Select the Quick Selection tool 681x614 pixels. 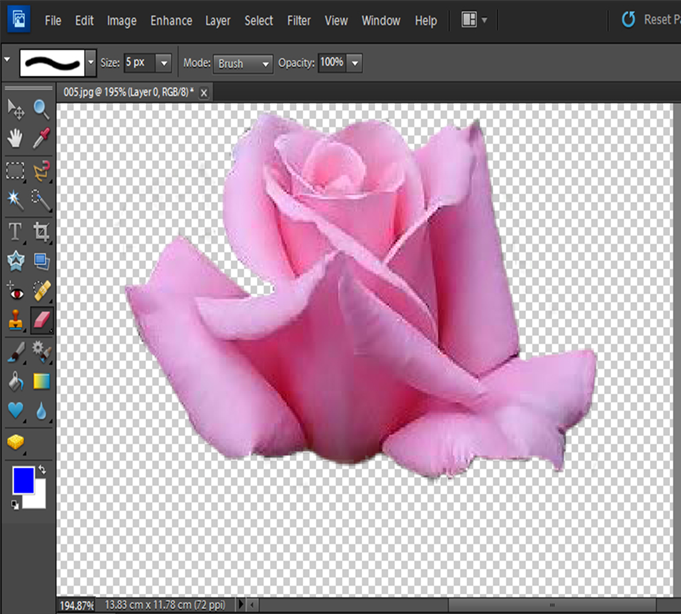41,200
